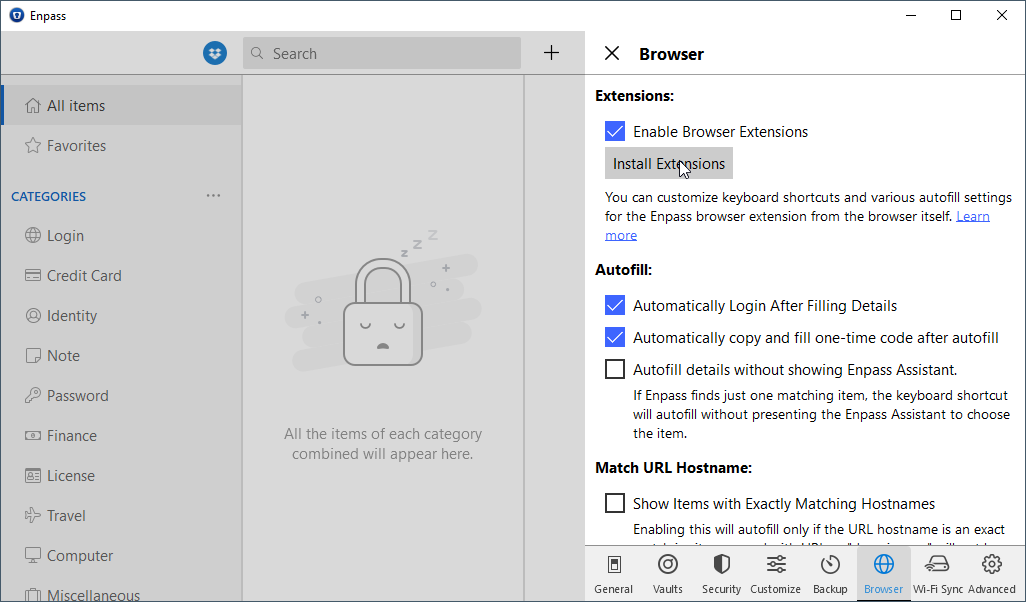Switch to the Security settings tab

[x=721, y=573]
